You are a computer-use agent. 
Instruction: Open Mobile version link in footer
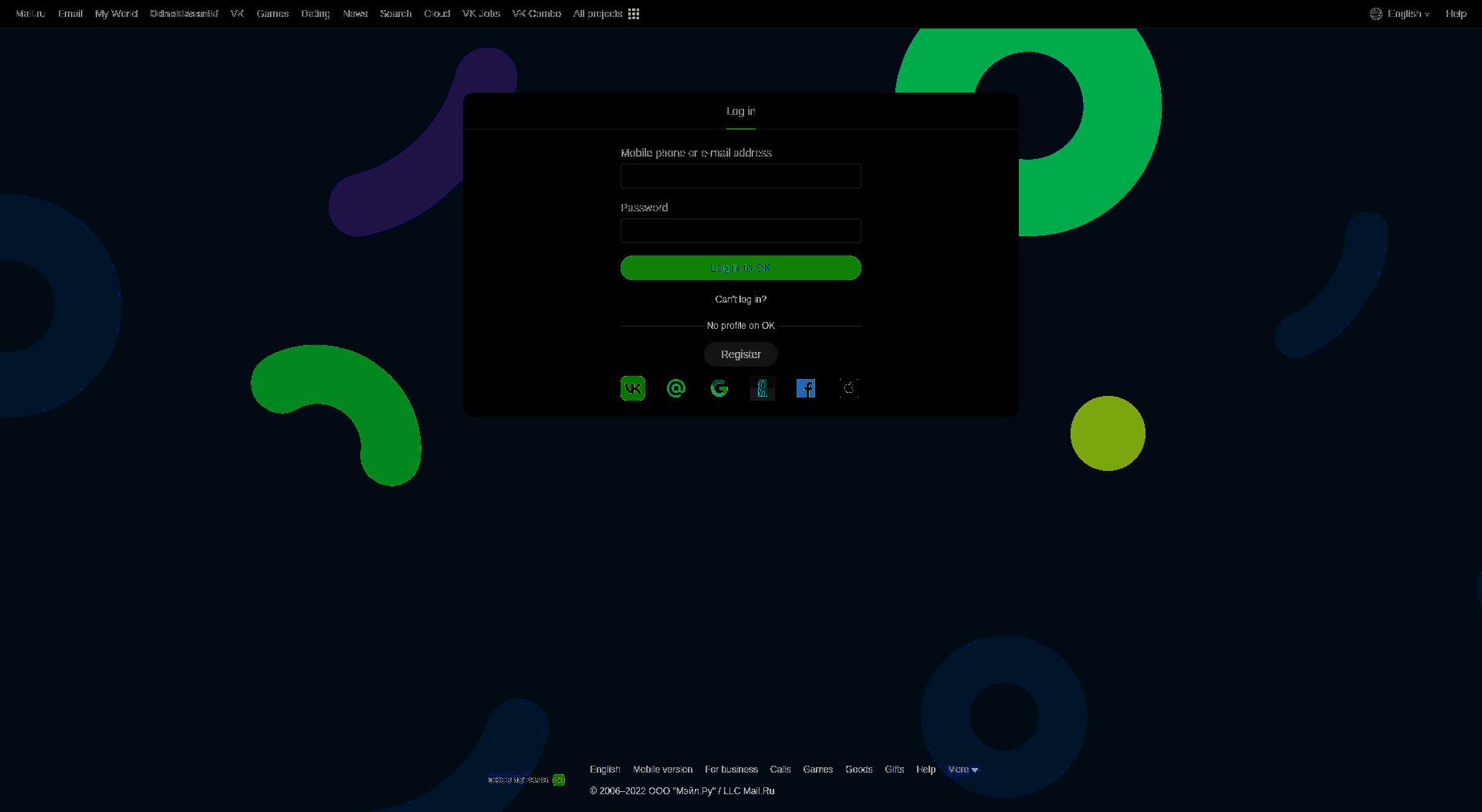point(663,770)
